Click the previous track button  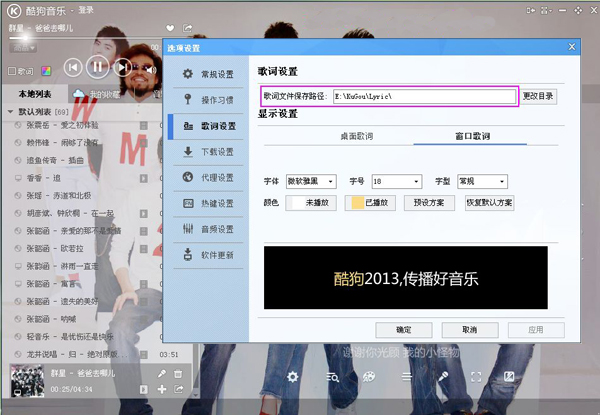click(73, 68)
